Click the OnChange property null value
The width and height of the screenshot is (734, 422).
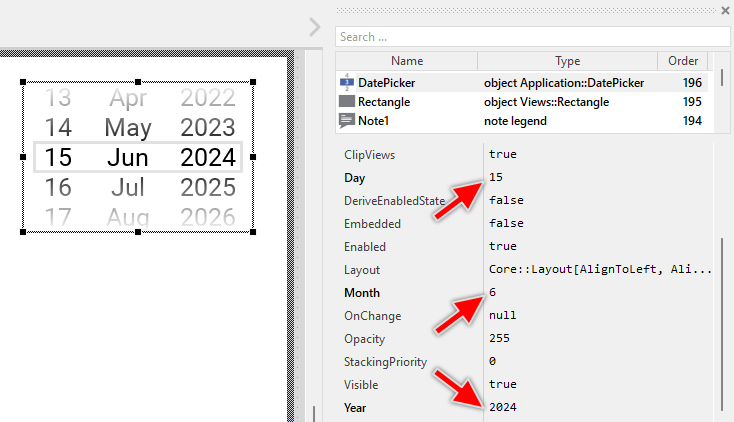(x=503, y=316)
